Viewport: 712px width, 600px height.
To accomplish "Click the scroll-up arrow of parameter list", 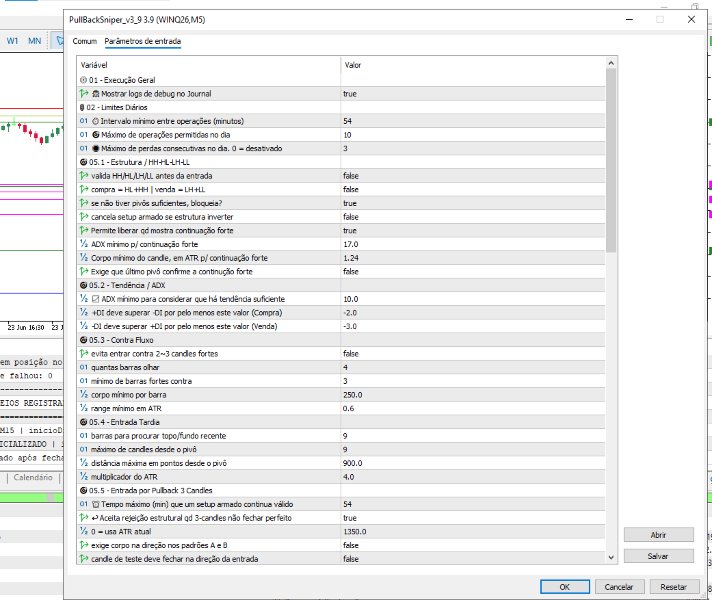I will tap(611, 63).
